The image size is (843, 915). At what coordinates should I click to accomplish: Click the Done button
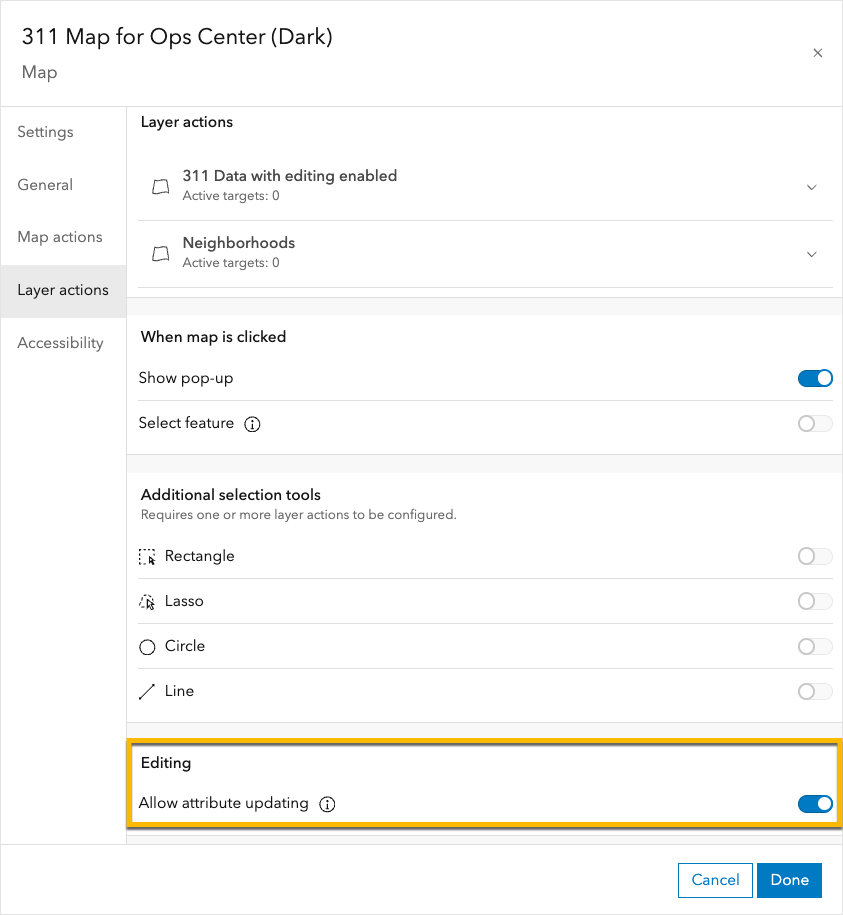[x=789, y=880]
